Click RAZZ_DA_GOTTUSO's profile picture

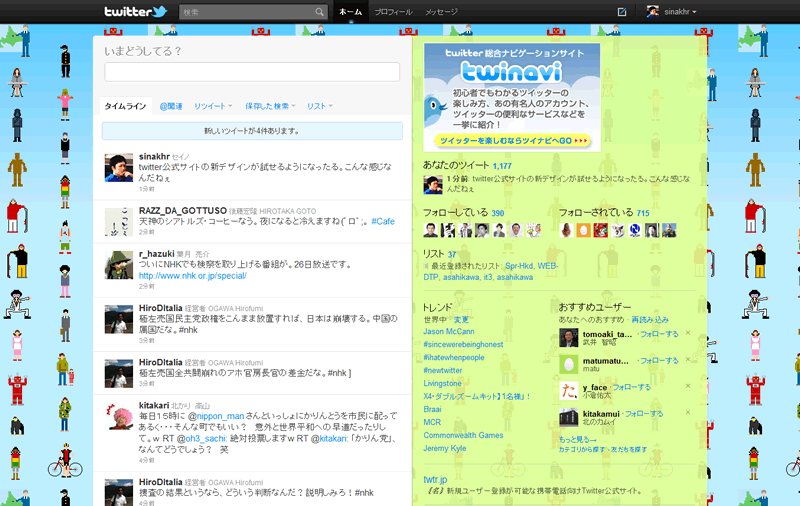point(119,221)
